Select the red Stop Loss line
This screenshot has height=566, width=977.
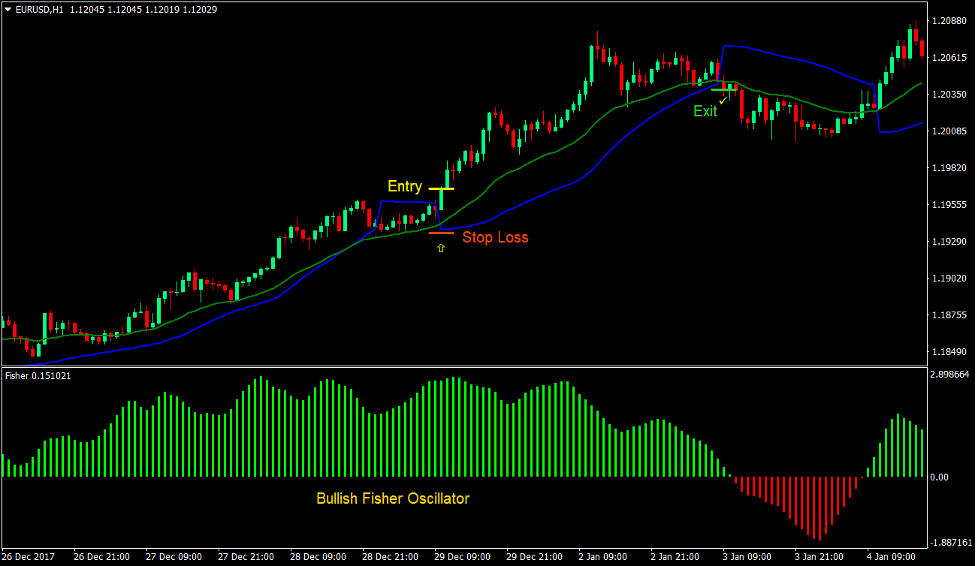click(441, 233)
